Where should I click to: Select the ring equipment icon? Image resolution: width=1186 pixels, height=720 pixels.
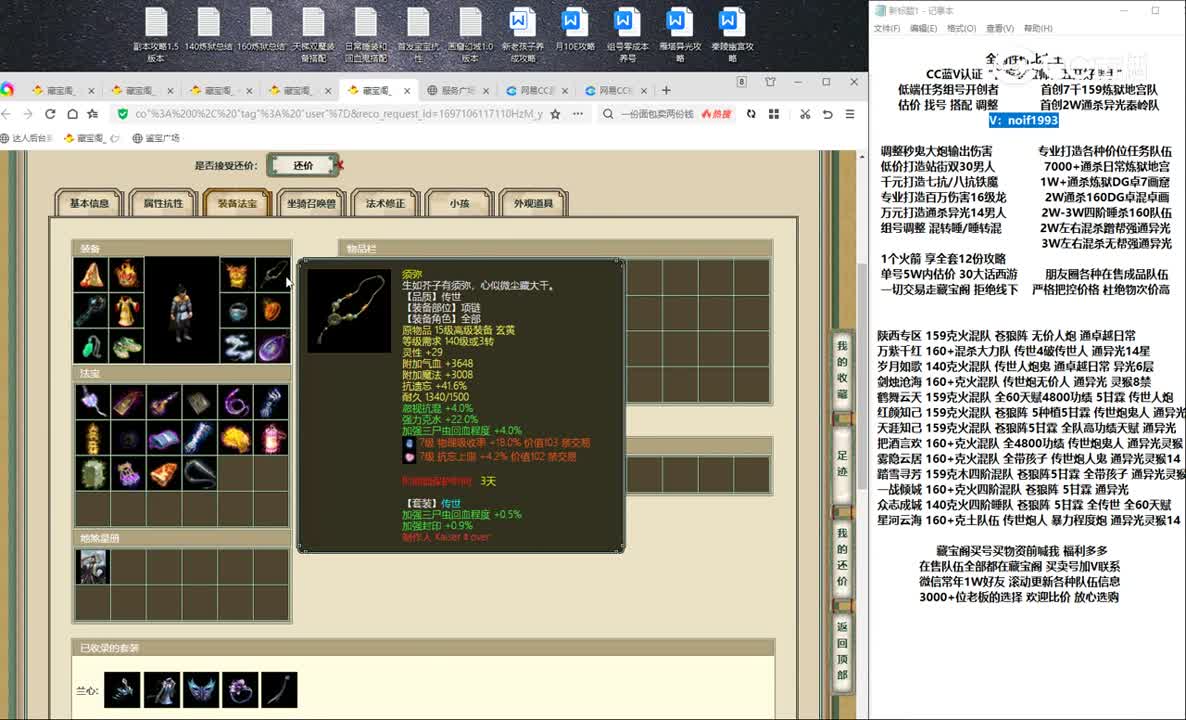pyautogui.click(x=238, y=310)
